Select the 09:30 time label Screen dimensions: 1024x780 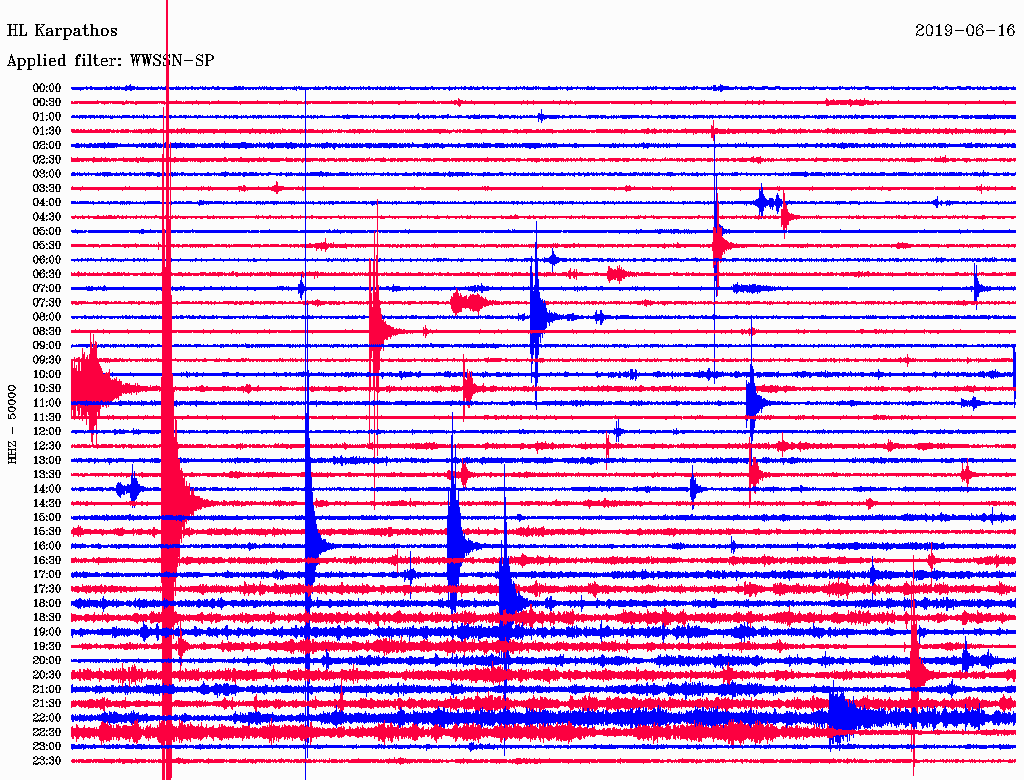click(x=47, y=360)
